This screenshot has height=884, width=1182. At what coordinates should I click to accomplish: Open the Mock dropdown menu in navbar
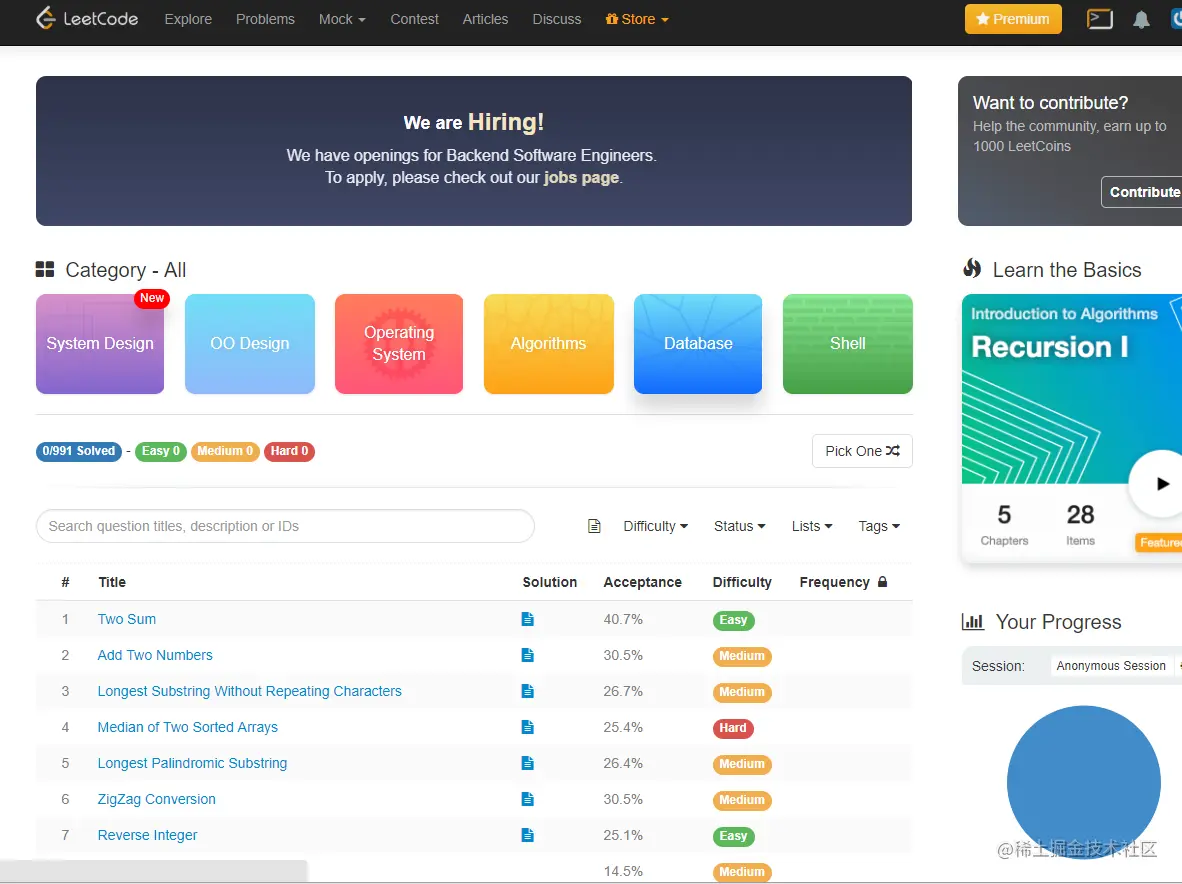pyautogui.click(x=341, y=19)
